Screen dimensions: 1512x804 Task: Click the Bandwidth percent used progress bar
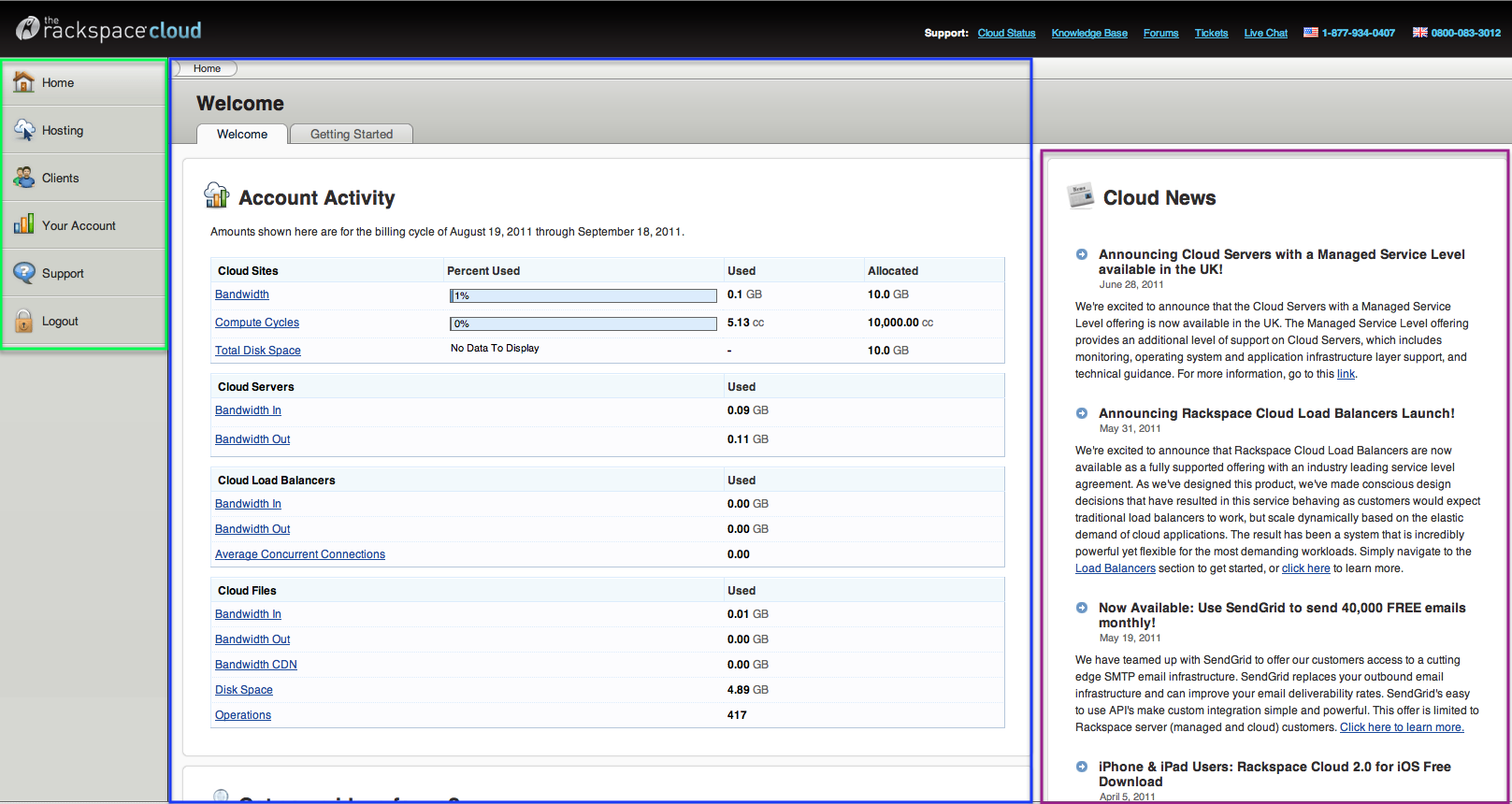point(583,295)
